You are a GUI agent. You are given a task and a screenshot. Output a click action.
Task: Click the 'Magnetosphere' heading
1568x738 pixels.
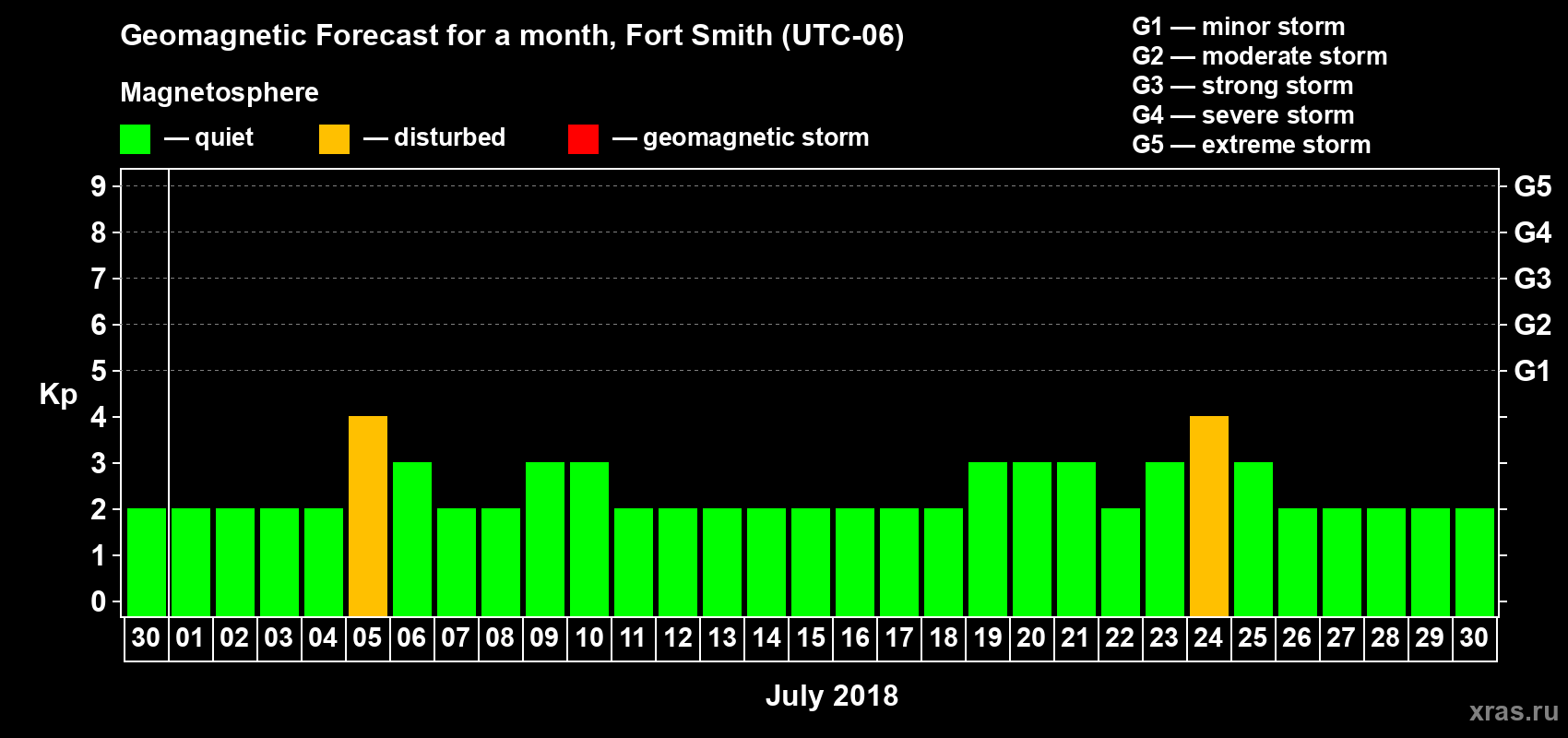pyautogui.click(x=220, y=92)
